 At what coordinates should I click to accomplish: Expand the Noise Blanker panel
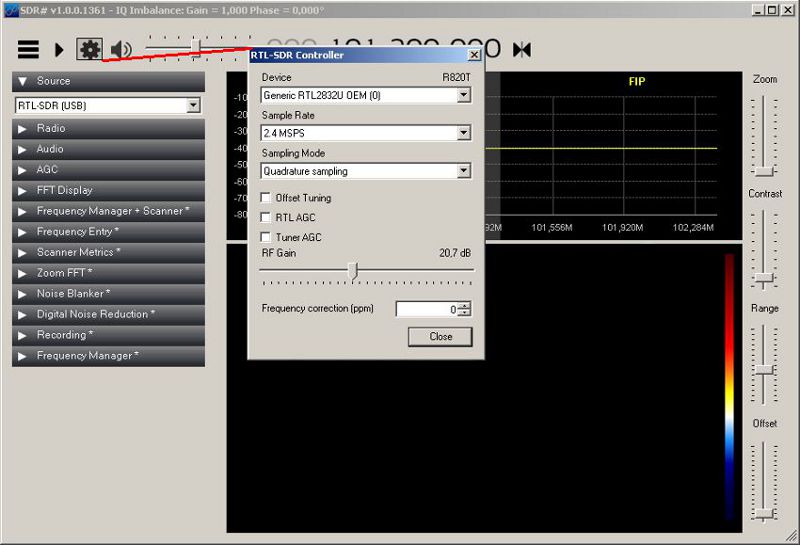coord(109,294)
